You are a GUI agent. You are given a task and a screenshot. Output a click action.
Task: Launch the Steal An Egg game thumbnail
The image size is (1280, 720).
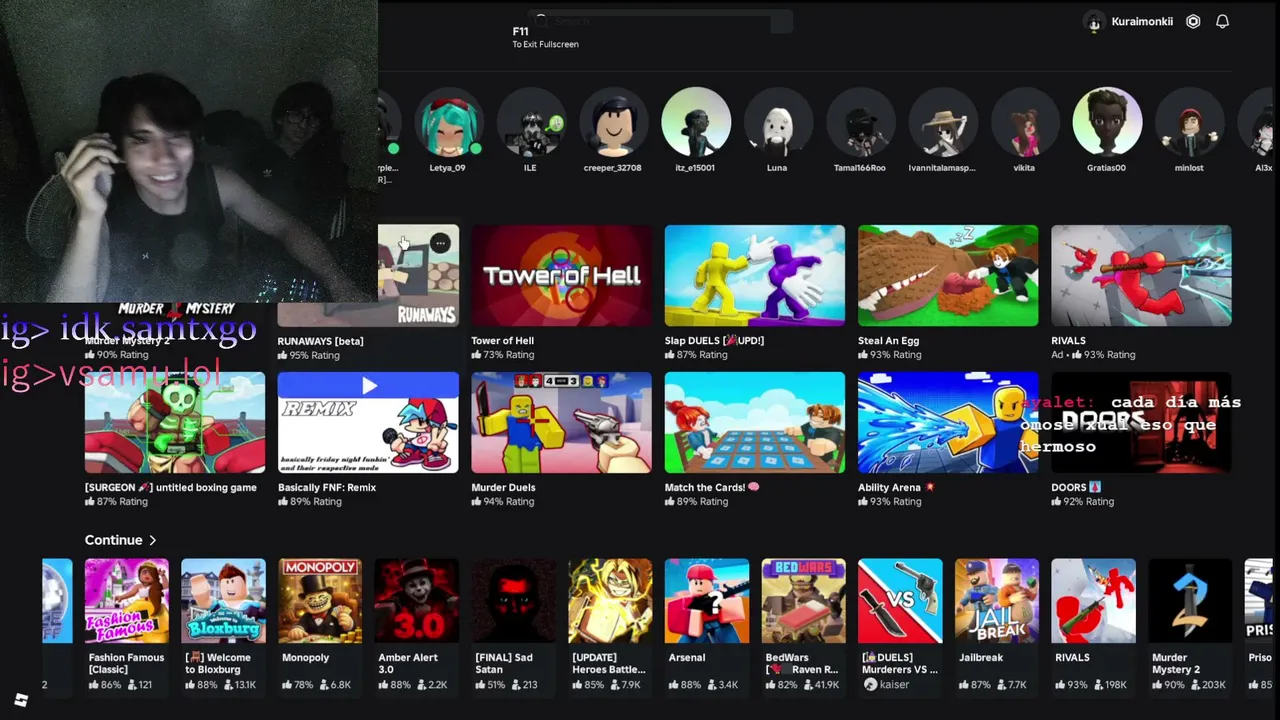coord(948,275)
